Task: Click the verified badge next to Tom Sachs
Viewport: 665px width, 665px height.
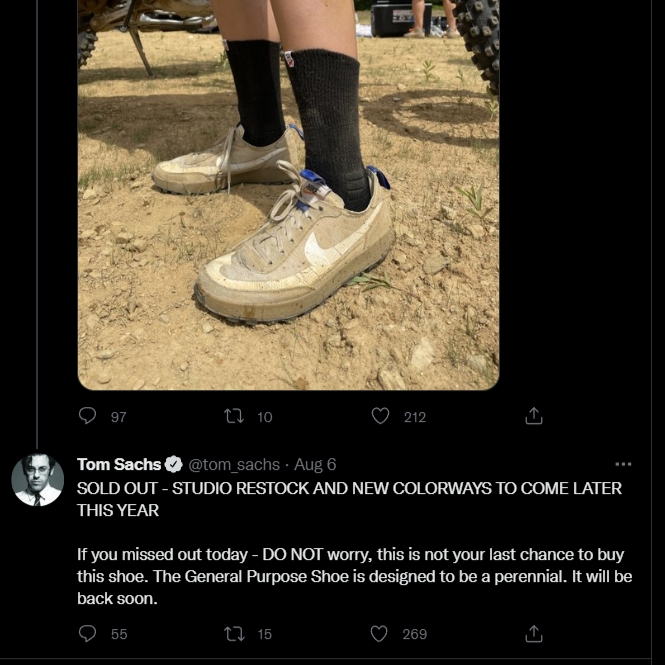Action: [x=173, y=464]
